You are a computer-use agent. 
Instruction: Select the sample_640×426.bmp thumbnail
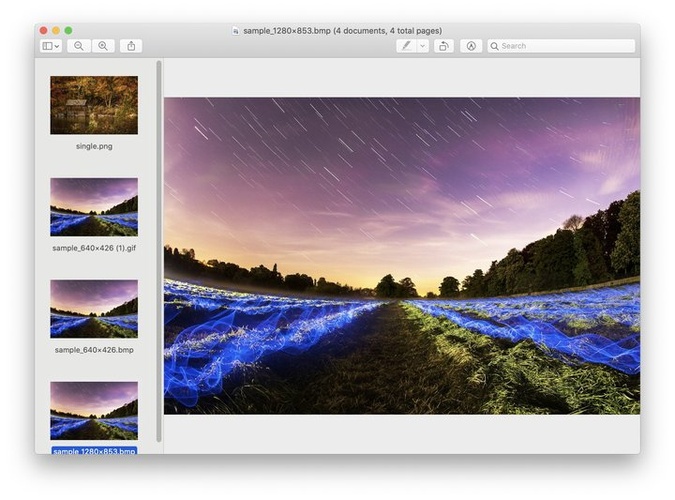point(94,309)
